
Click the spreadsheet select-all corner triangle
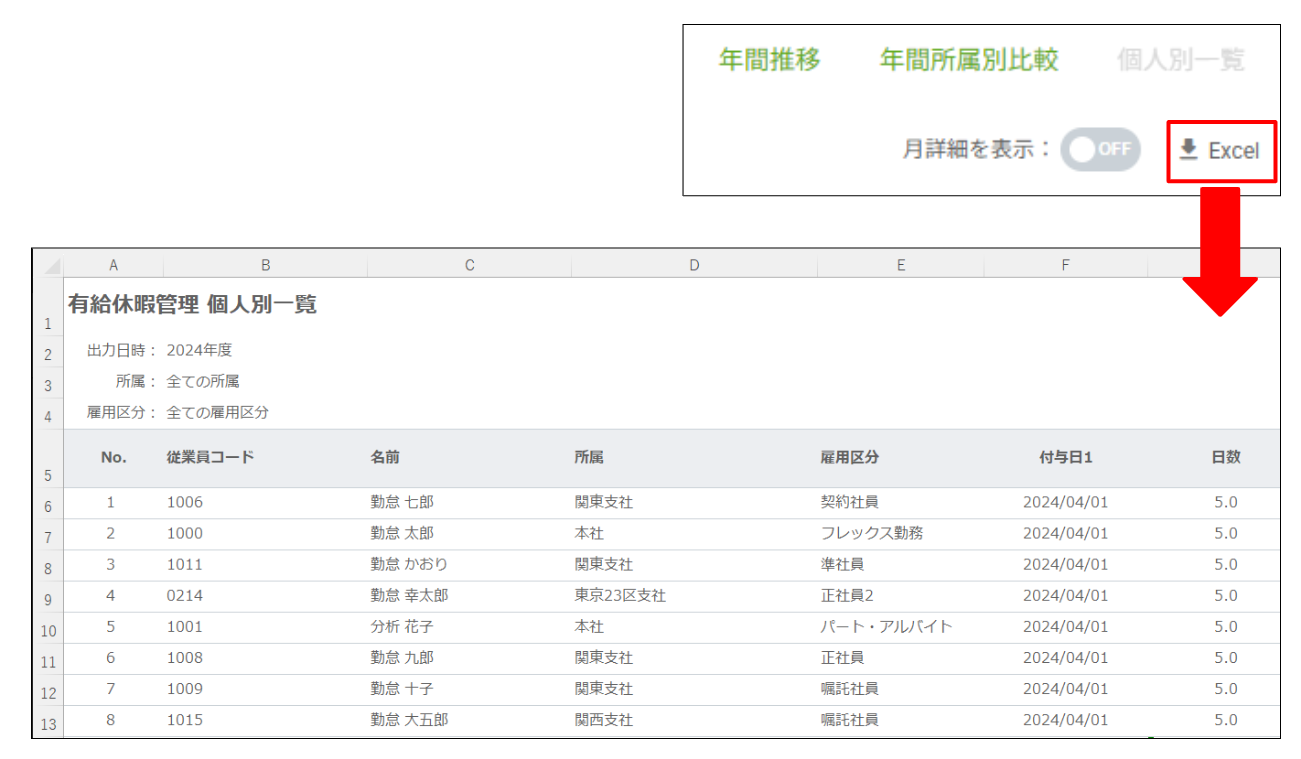[x=50, y=267]
